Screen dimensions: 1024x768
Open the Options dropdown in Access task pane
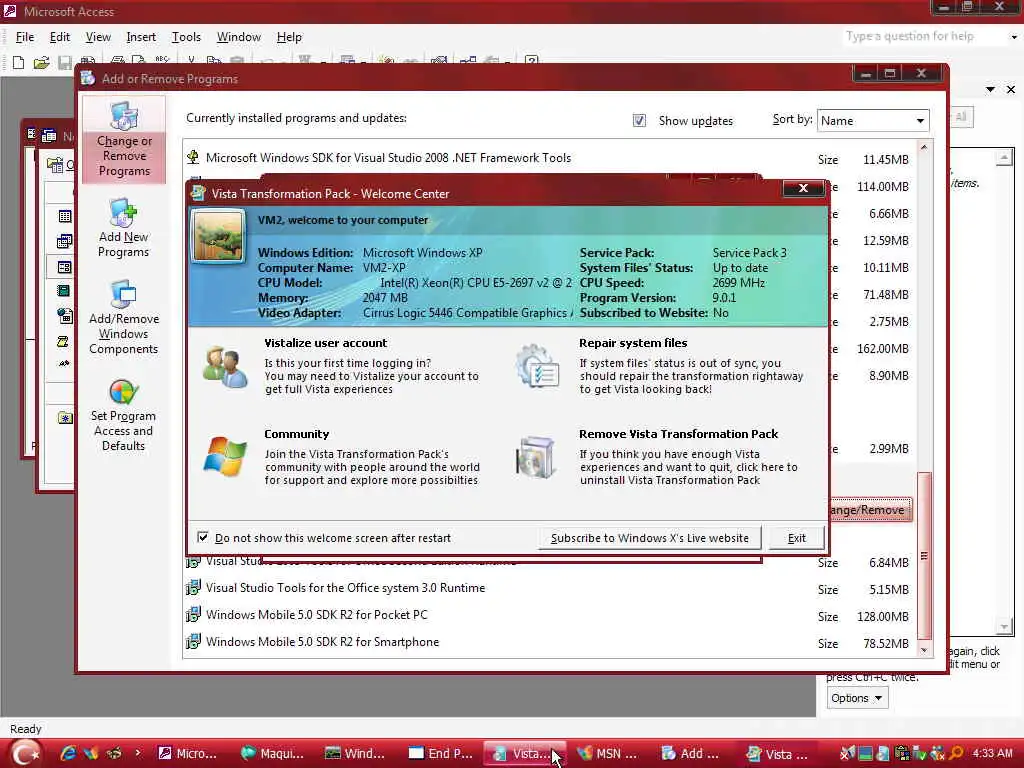coord(857,698)
